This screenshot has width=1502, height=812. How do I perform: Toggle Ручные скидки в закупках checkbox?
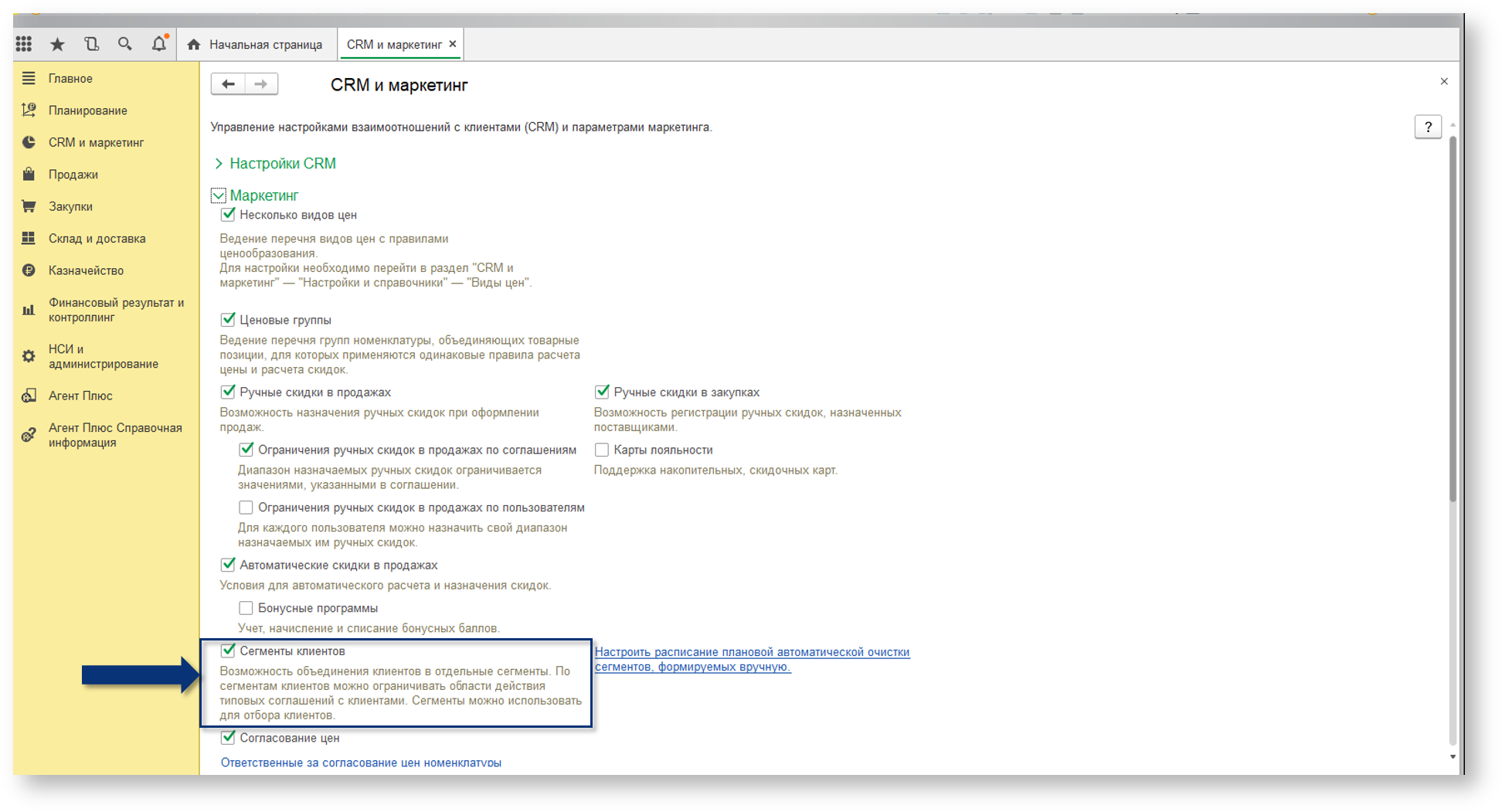602,392
